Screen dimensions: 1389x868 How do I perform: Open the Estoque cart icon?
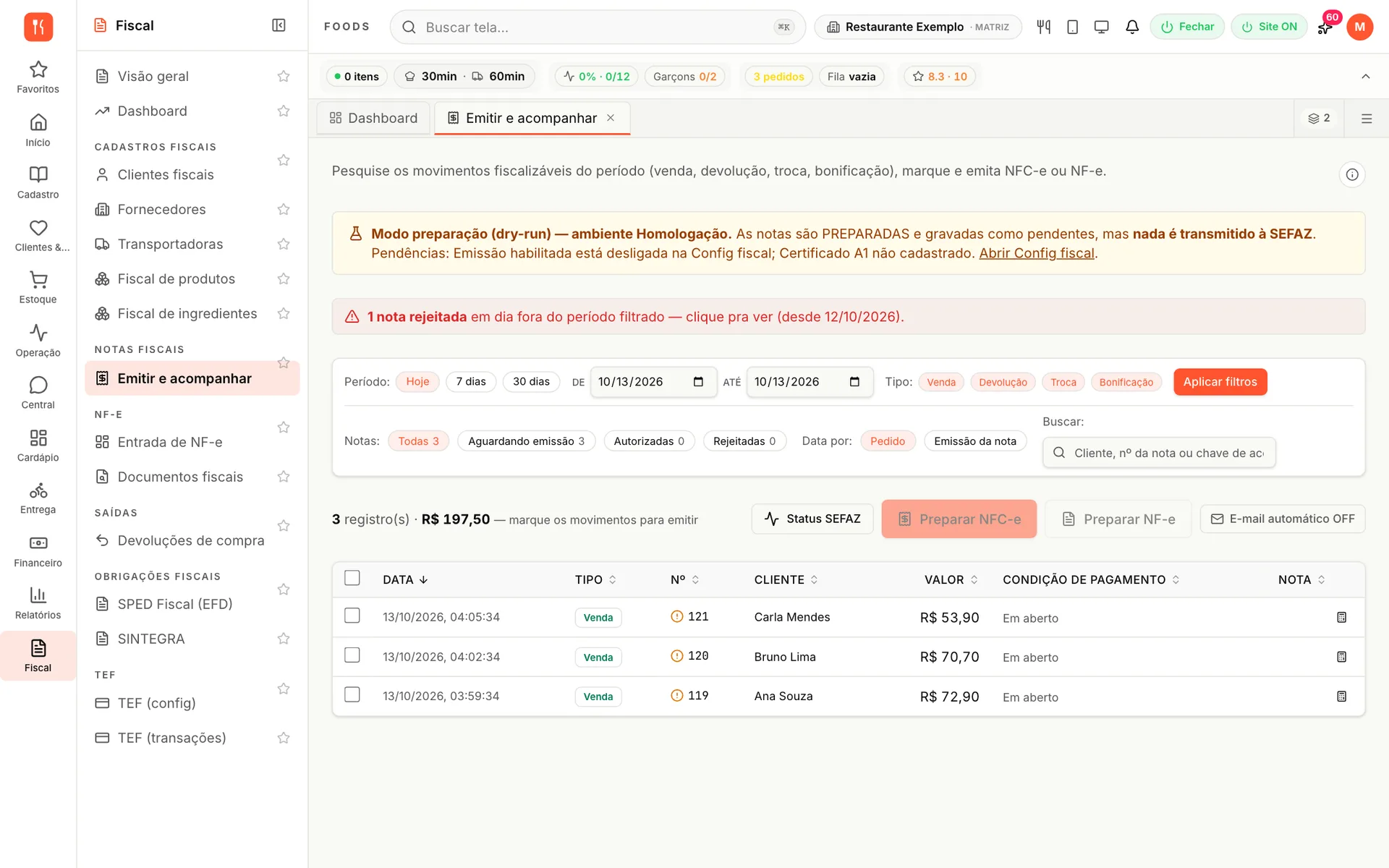(38, 287)
